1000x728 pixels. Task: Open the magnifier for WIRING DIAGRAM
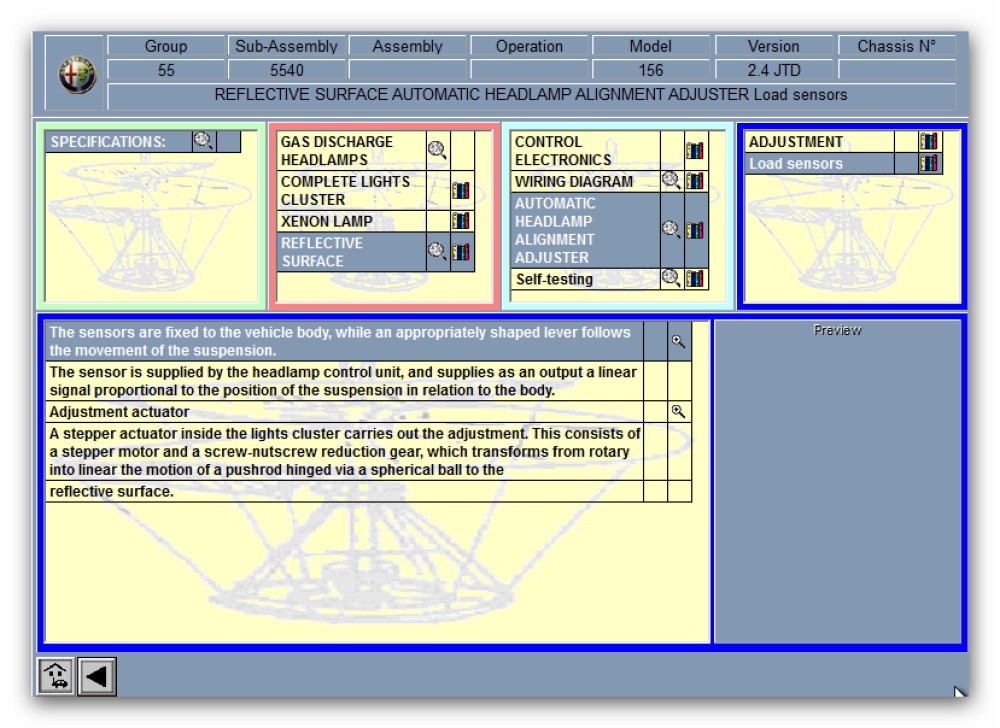(x=671, y=181)
